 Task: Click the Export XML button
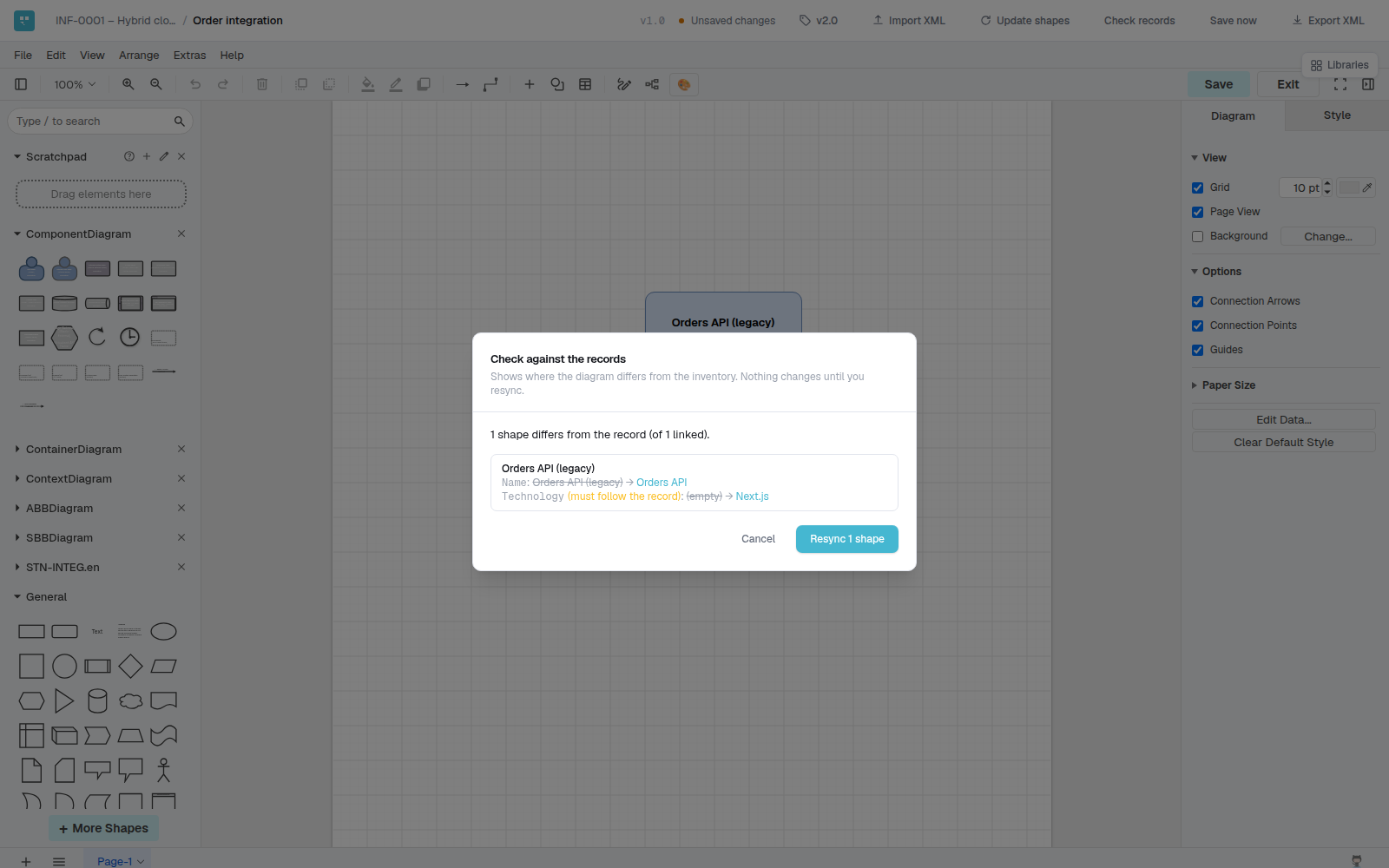tap(1328, 20)
